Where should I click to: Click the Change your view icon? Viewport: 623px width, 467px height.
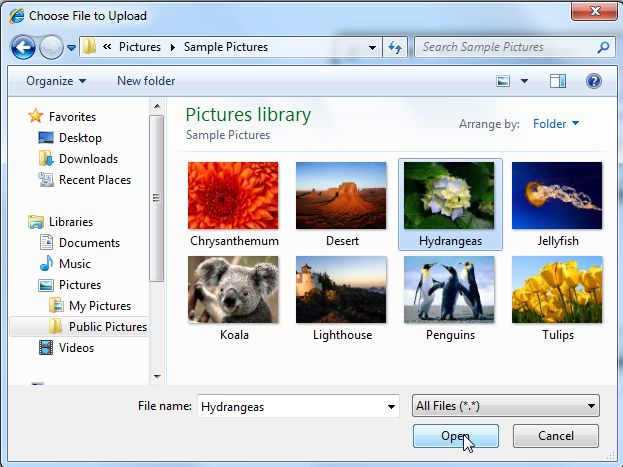click(x=503, y=81)
